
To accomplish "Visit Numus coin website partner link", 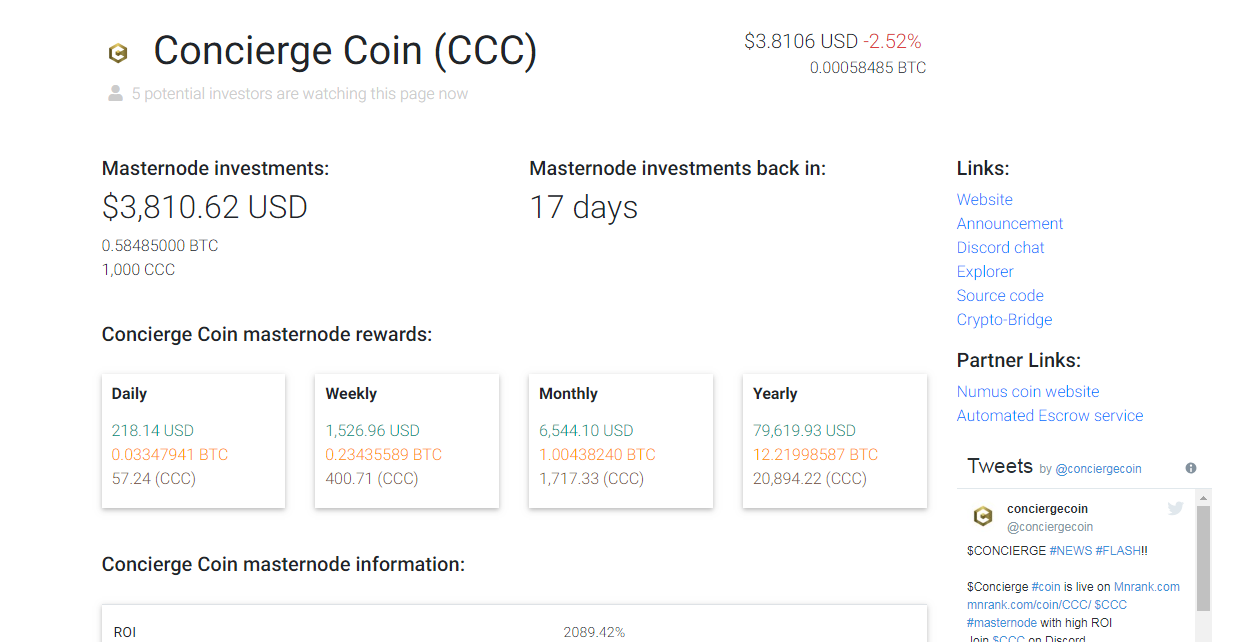I will pyautogui.click(x=1027, y=392).
